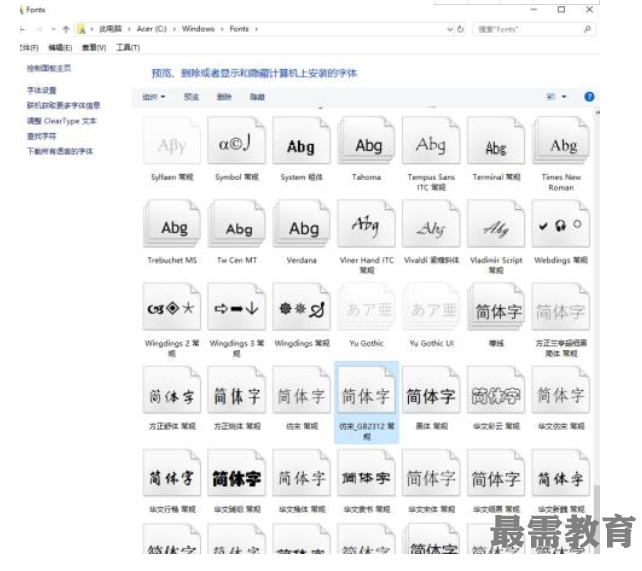Open the 字体设置 link

coord(41,90)
